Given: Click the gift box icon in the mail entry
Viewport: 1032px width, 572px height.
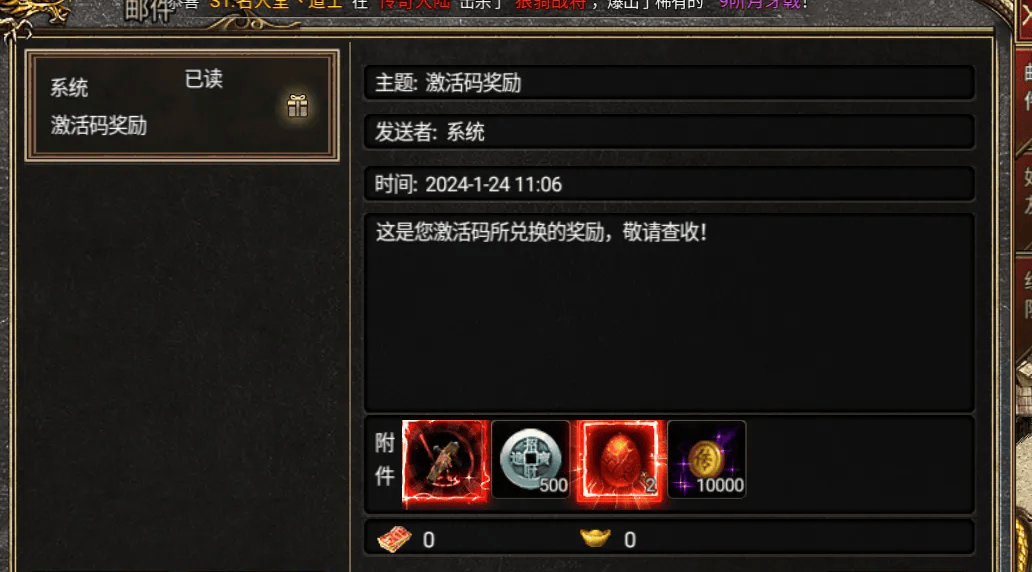Looking at the screenshot, I should pyautogui.click(x=297, y=105).
